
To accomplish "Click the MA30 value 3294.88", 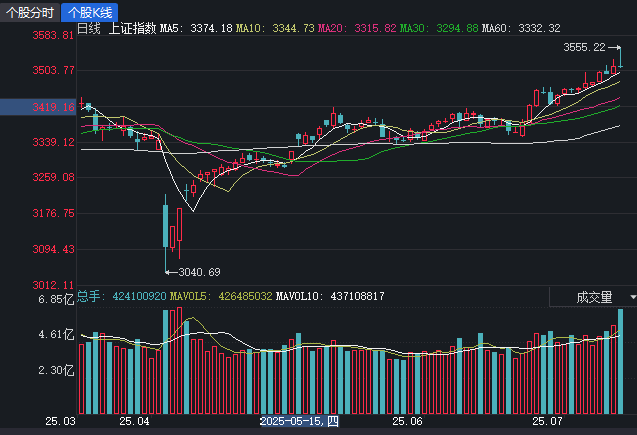I will (457, 28).
